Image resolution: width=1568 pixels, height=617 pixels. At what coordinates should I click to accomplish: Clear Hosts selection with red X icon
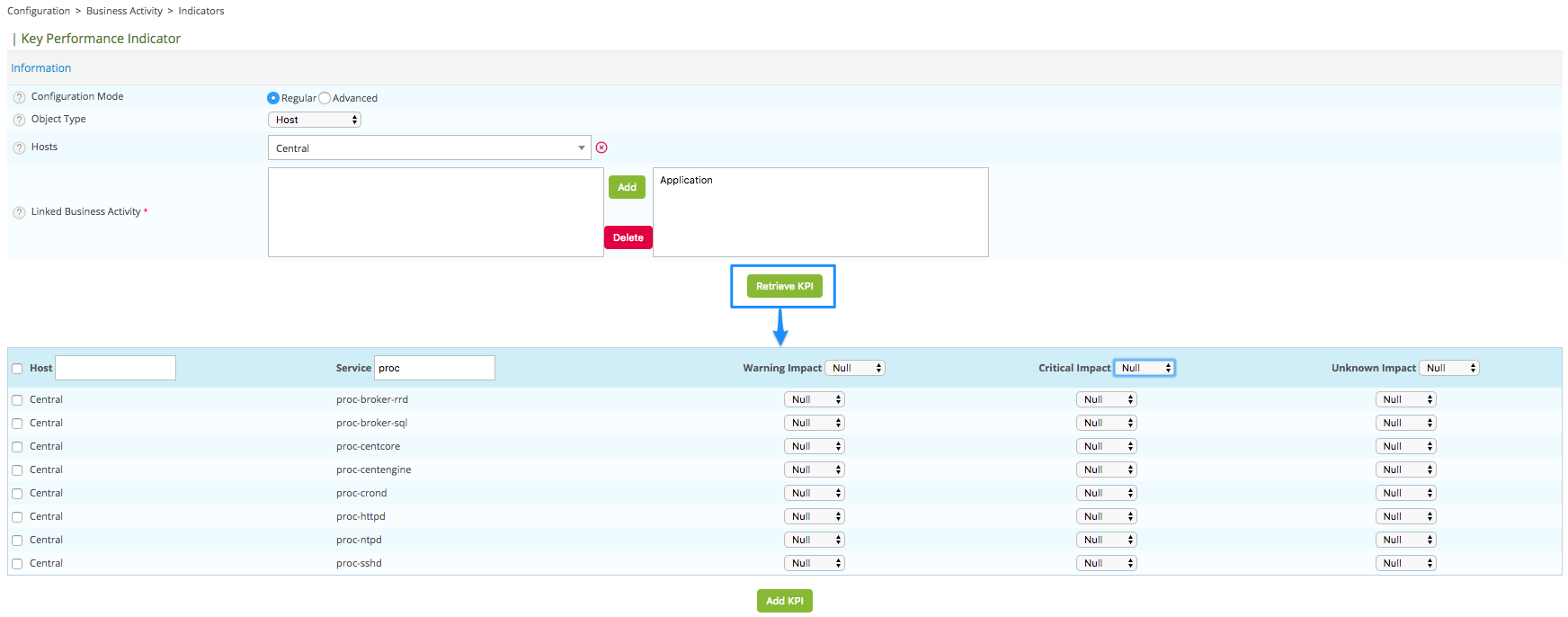[601, 148]
